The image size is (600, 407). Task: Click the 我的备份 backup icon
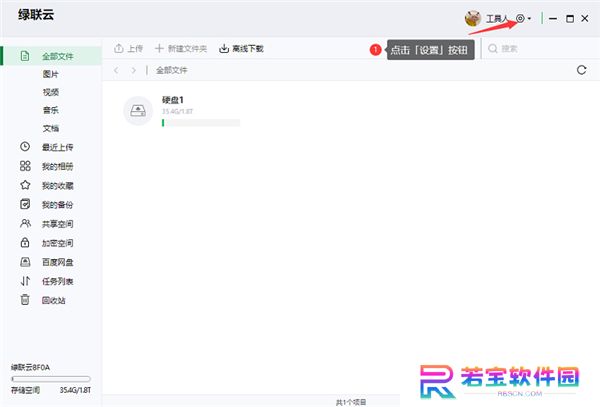pyautogui.click(x=25, y=204)
